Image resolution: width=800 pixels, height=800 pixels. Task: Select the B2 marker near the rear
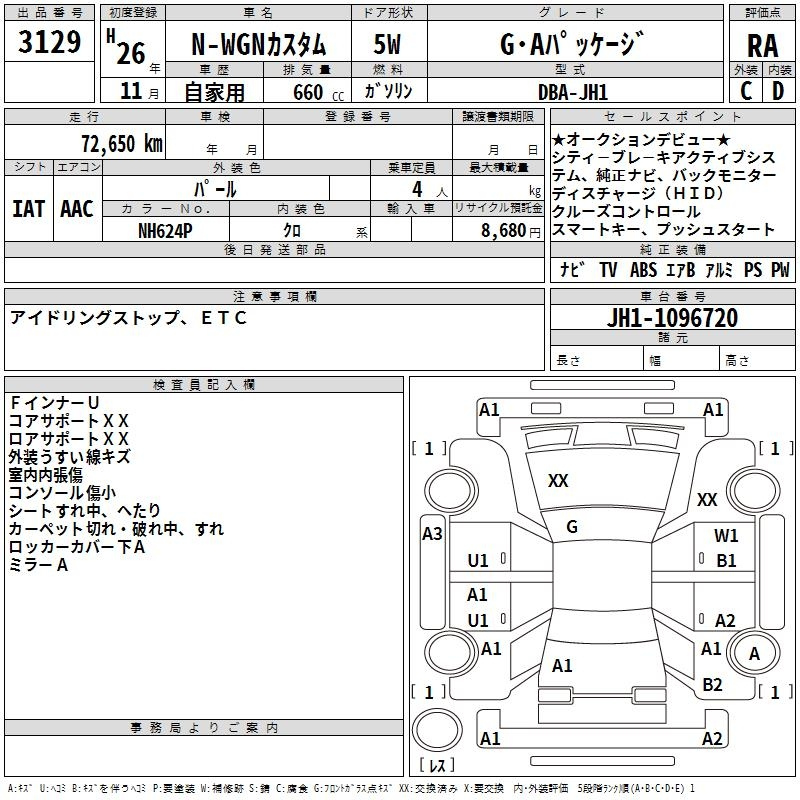pos(712,684)
